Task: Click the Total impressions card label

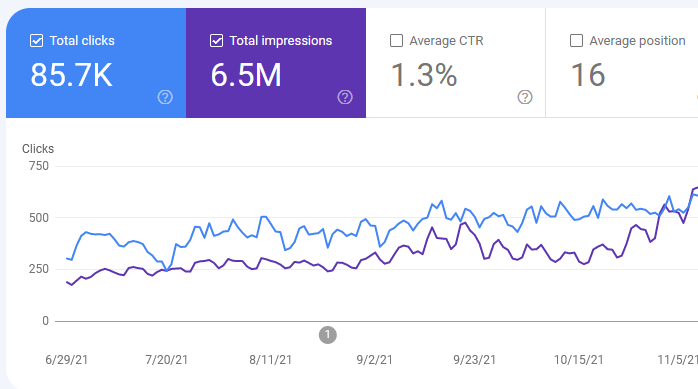Action: coord(281,41)
